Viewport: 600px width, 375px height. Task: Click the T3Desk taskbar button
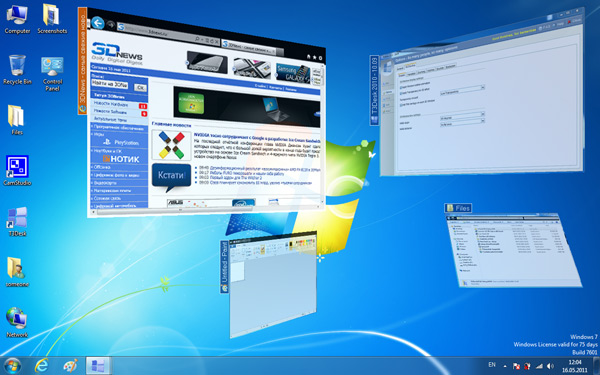coord(98,366)
